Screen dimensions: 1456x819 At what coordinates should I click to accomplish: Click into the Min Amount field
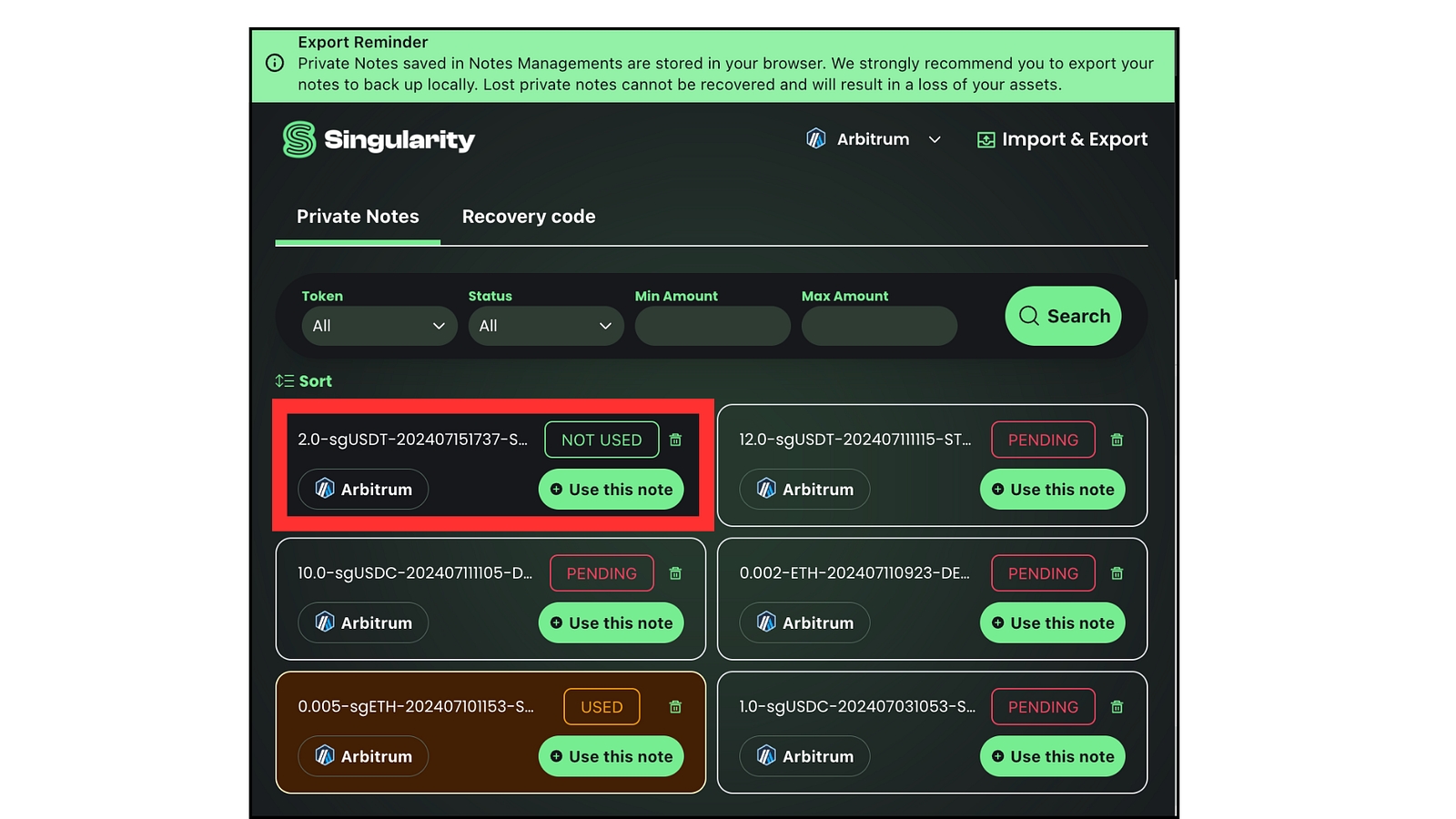(713, 326)
